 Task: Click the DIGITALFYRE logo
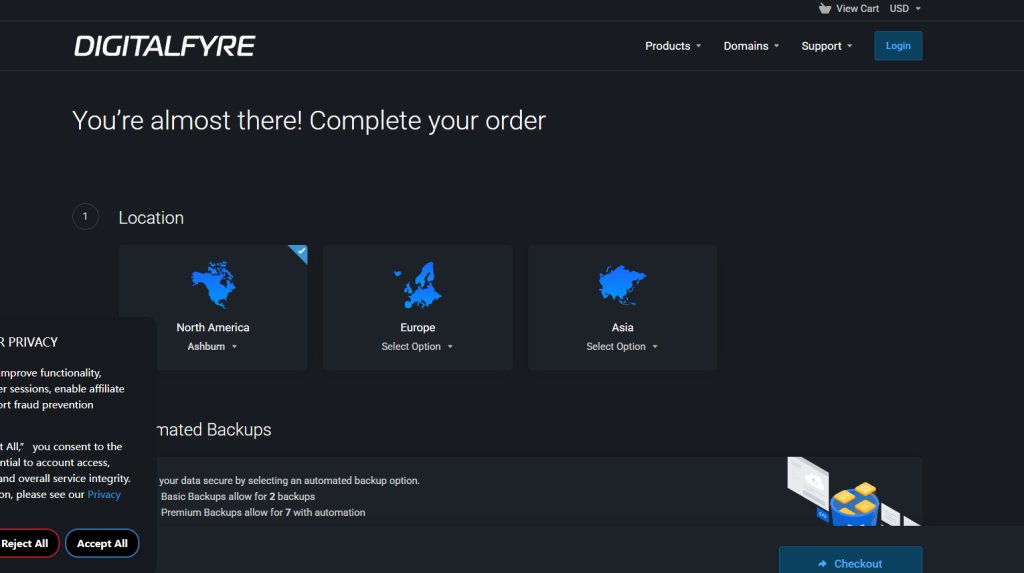165,46
